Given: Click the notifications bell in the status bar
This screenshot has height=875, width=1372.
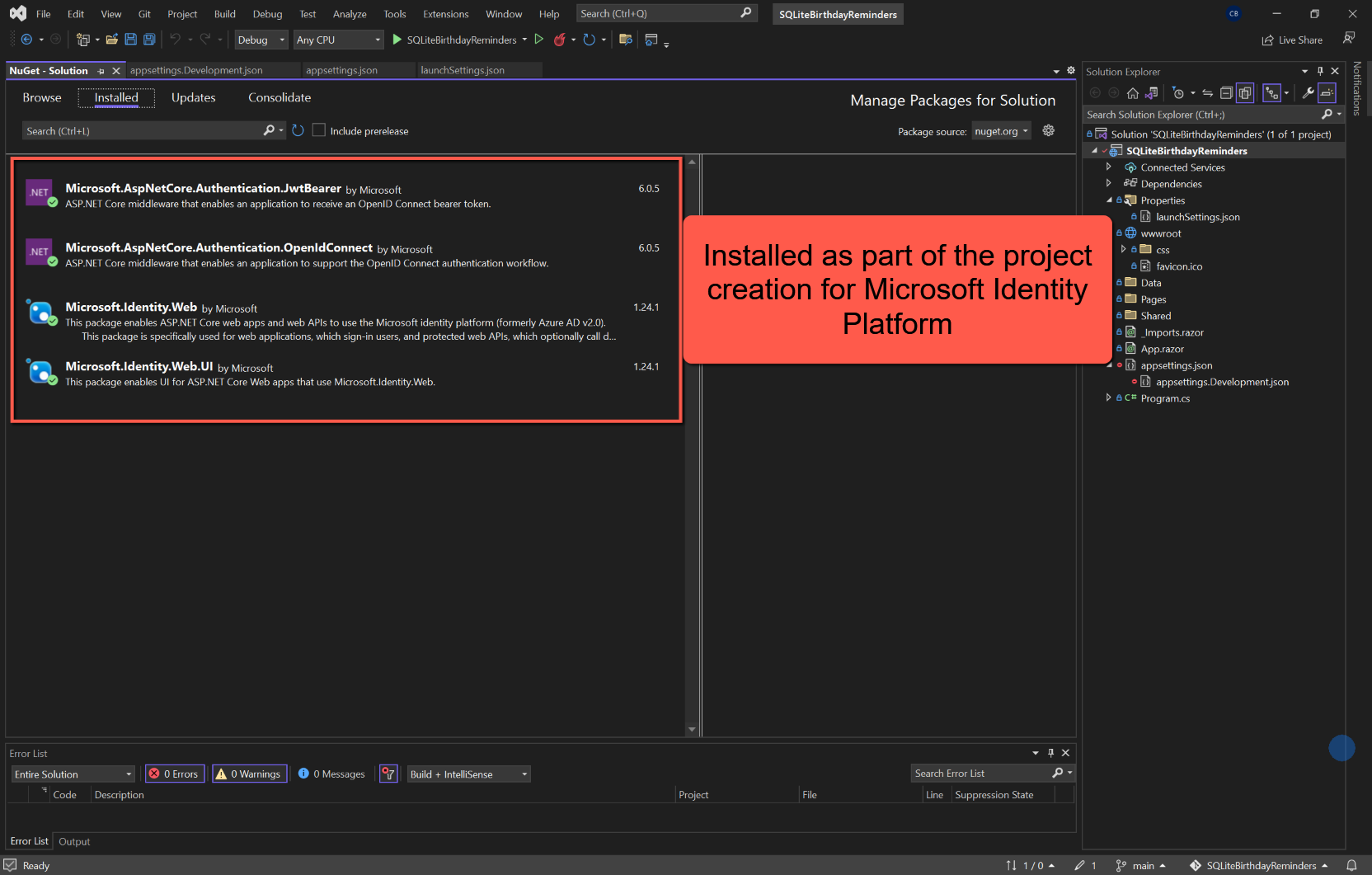Looking at the screenshot, I should [1351, 866].
